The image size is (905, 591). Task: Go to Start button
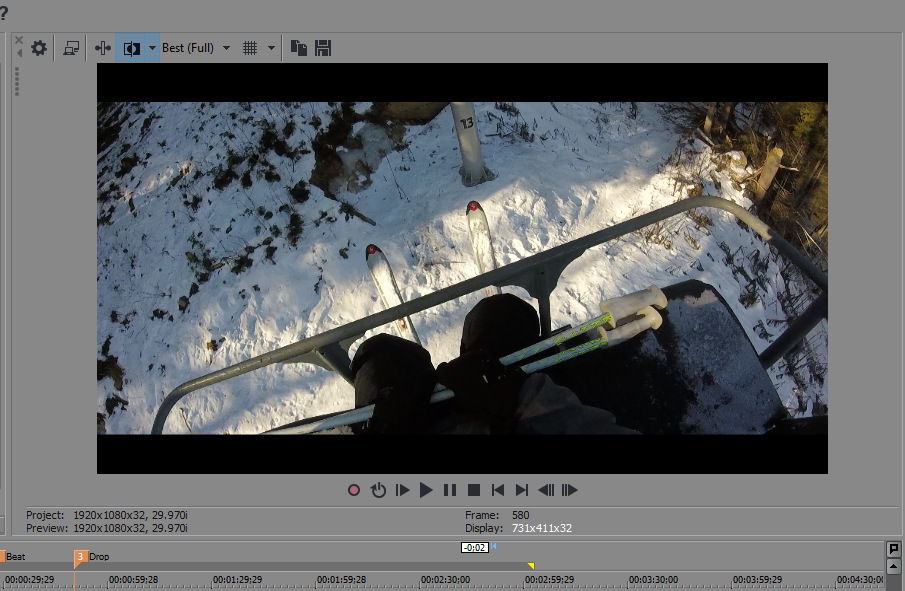[498, 490]
